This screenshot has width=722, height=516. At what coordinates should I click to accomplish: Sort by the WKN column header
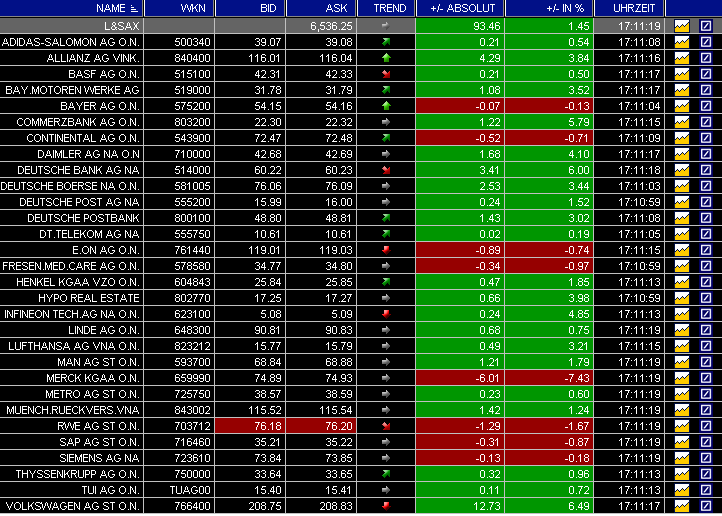coord(179,8)
